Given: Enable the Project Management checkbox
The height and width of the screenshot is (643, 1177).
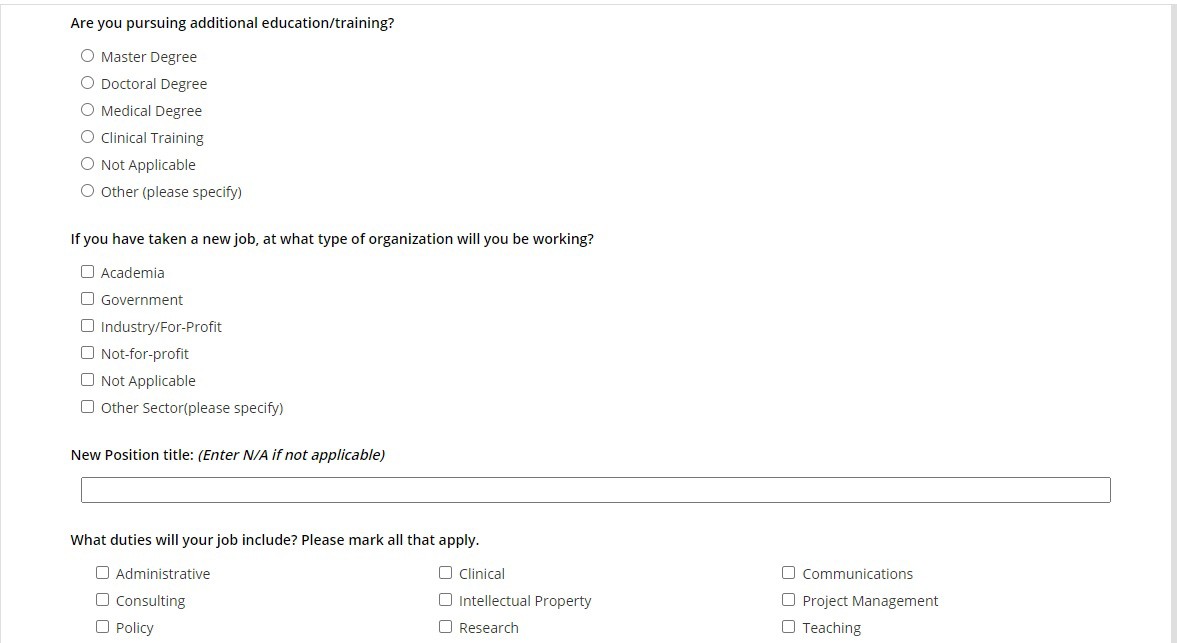Looking at the screenshot, I should 789,600.
